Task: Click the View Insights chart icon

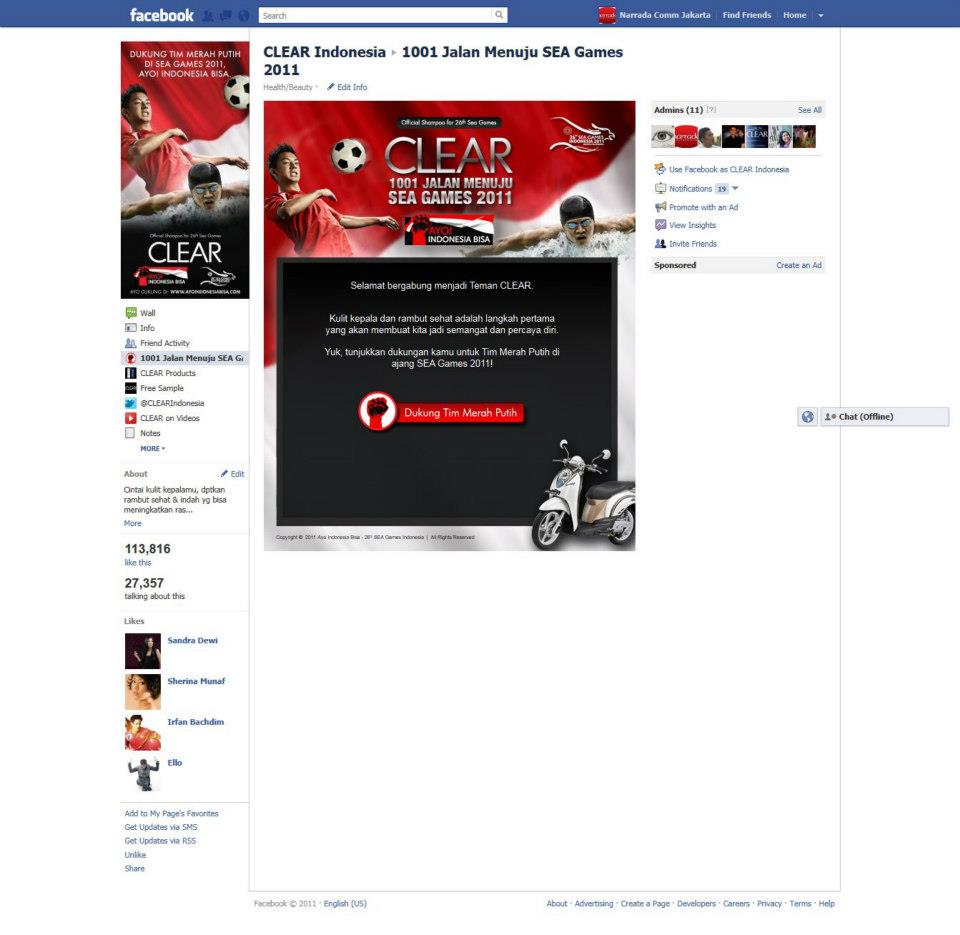Action: click(661, 225)
